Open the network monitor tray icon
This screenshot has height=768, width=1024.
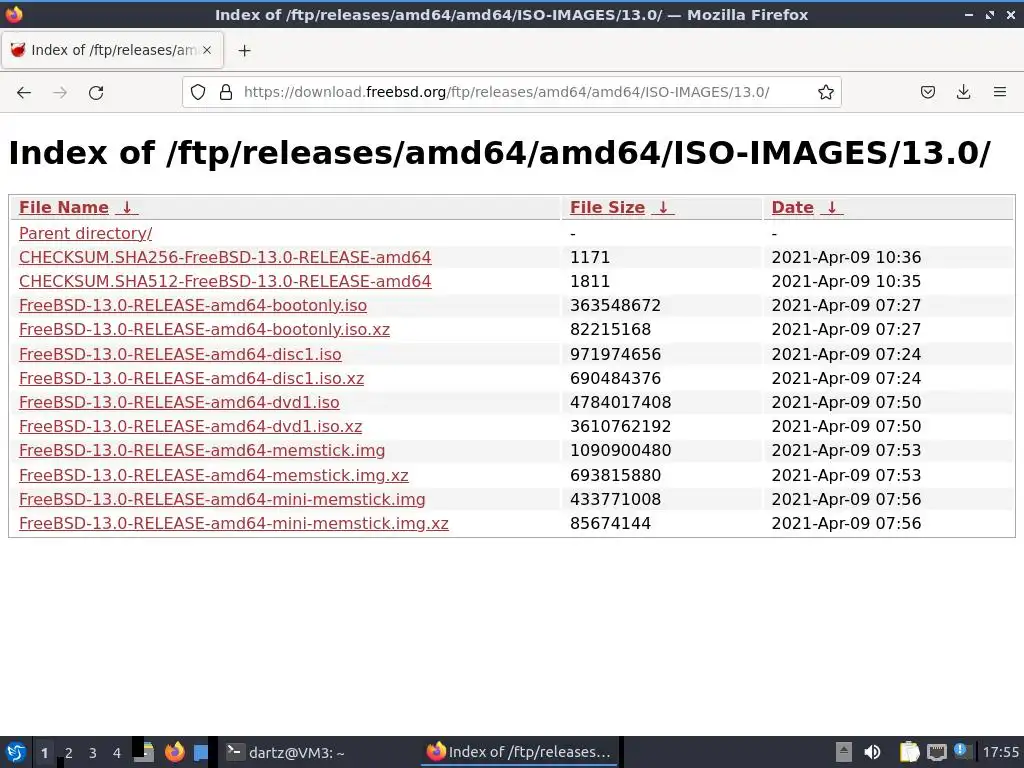point(936,752)
